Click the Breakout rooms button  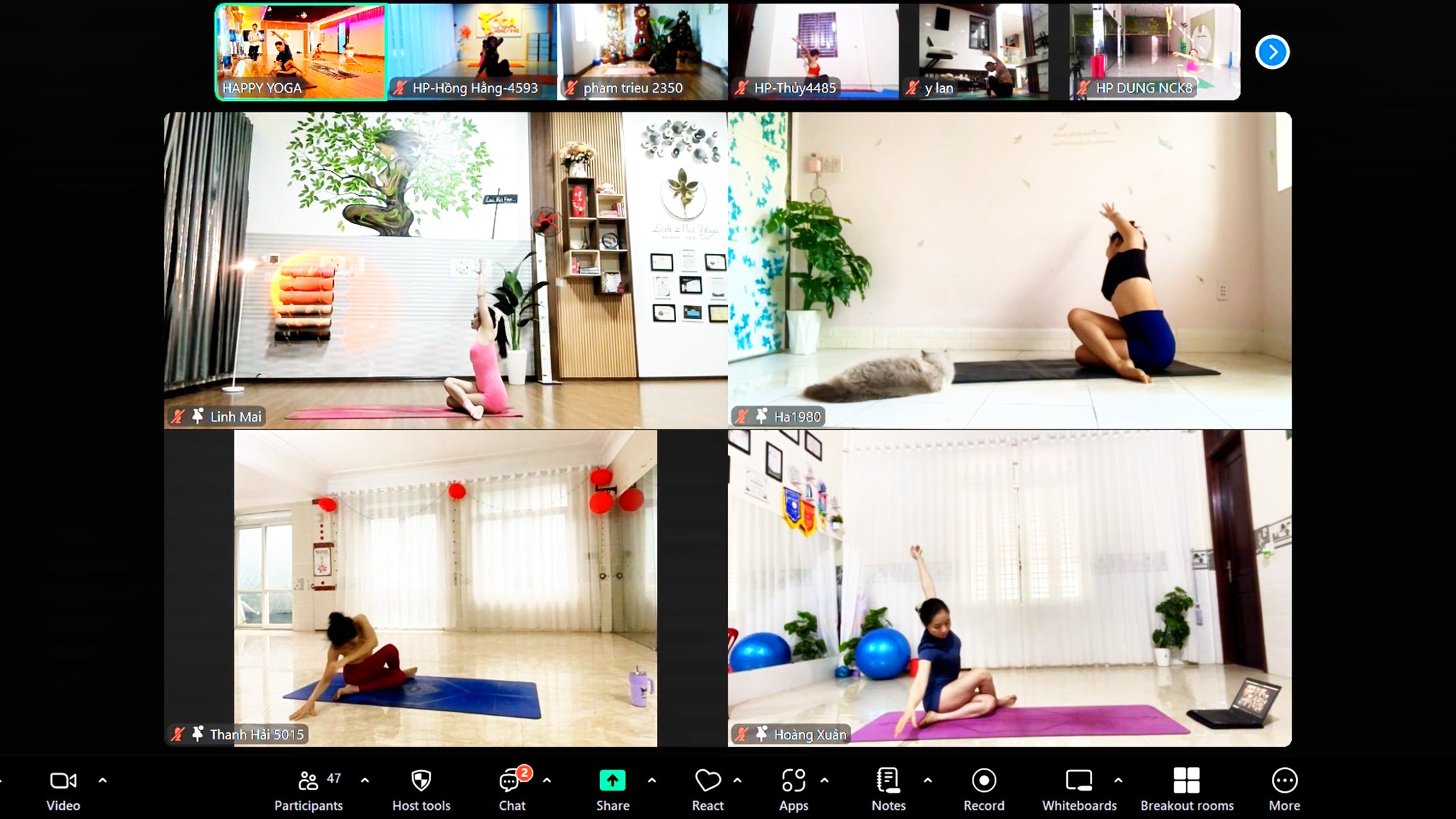click(x=1186, y=788)
